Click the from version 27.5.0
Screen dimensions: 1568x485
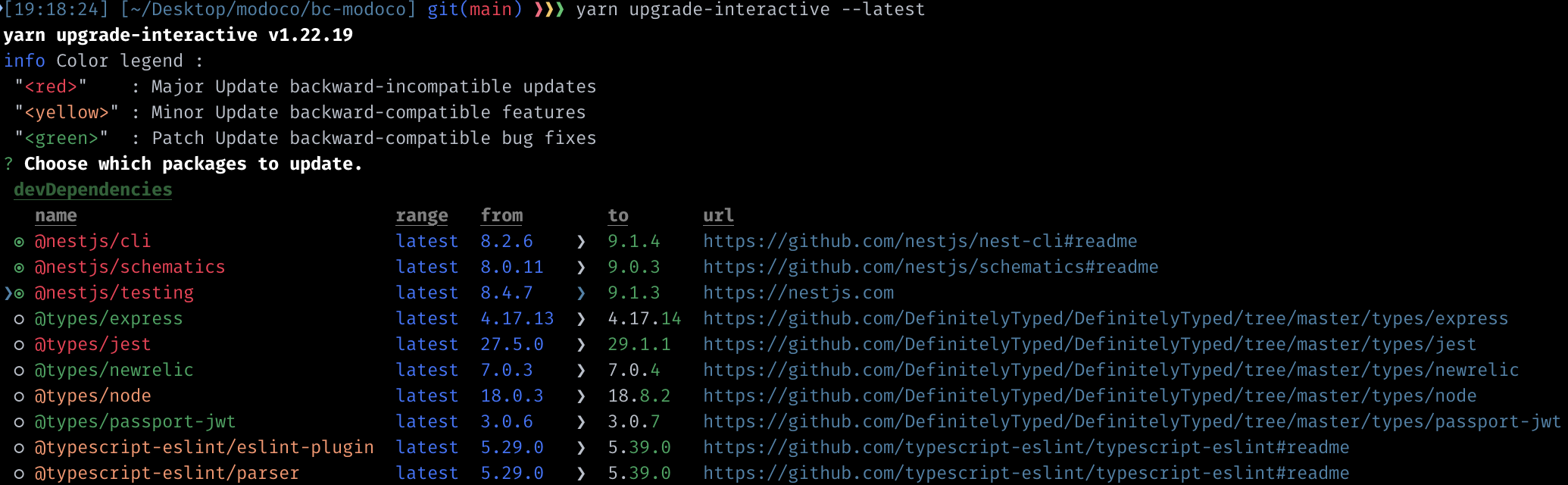coord(511,344)
